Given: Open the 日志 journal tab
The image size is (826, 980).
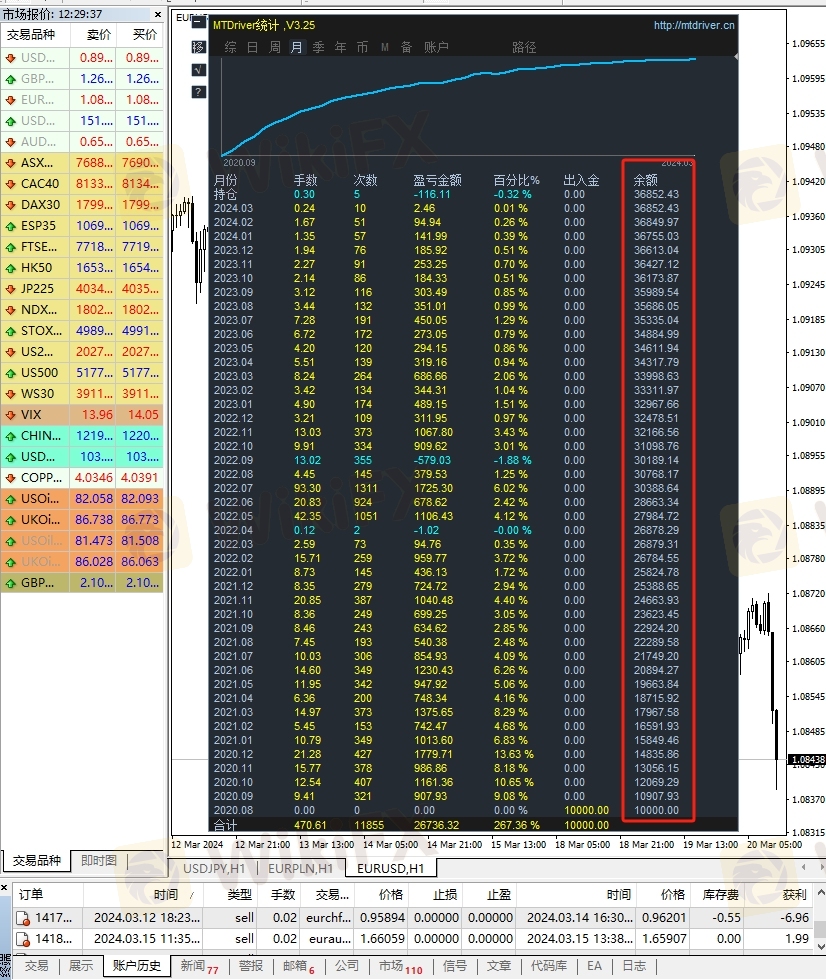Looking at the screenshot, I should tap(634, 966).
